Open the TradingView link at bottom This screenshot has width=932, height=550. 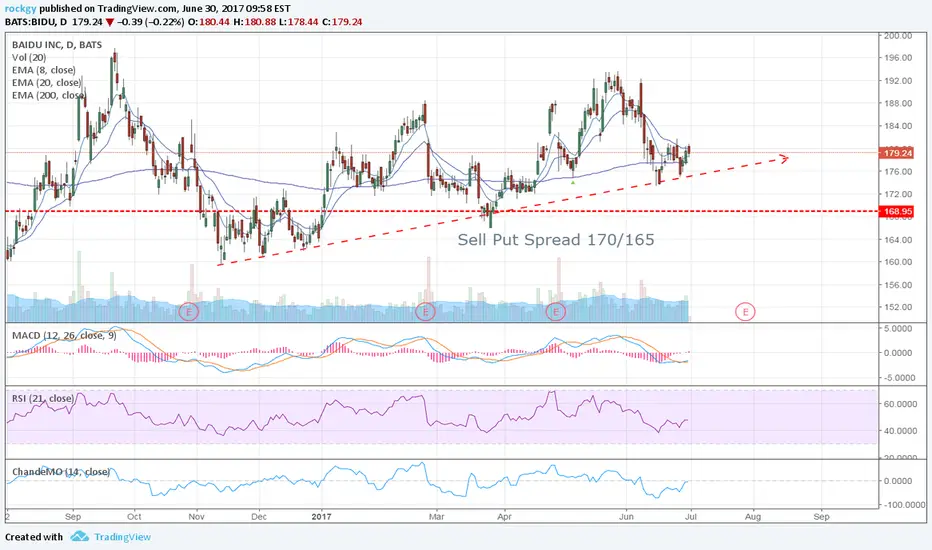pos(122,537)
